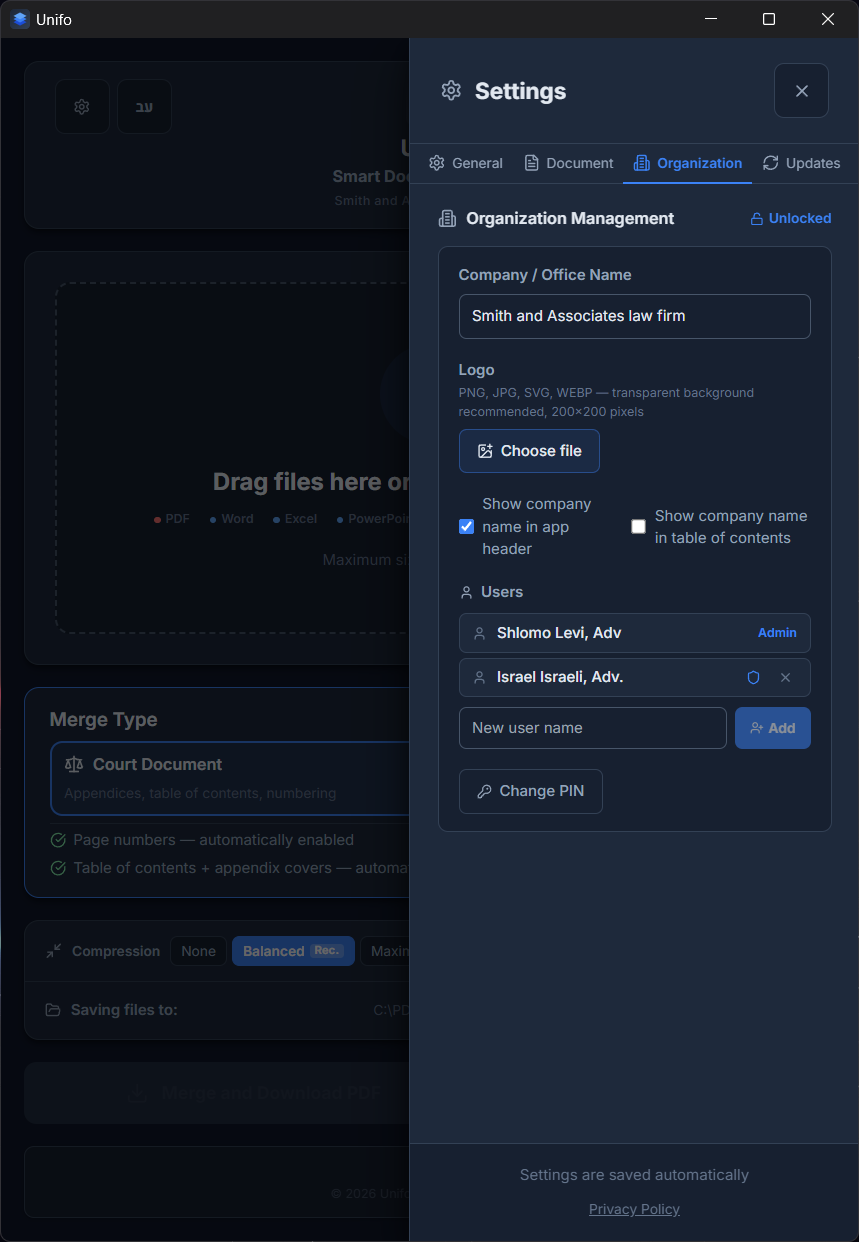Switch to the General settings tab
The image size is (859, 1242).
click(466, 163)
